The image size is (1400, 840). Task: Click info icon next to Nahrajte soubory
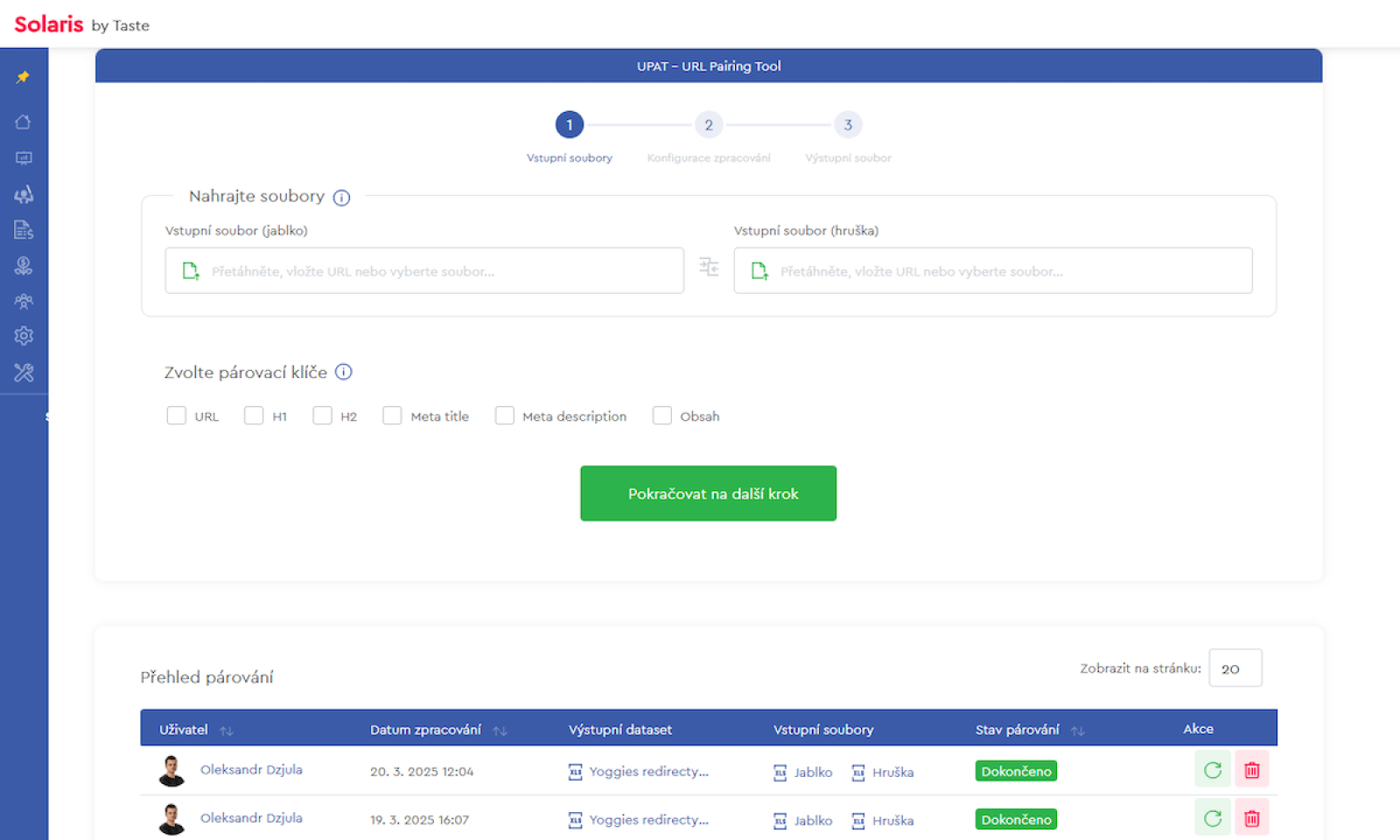(342, 198)
